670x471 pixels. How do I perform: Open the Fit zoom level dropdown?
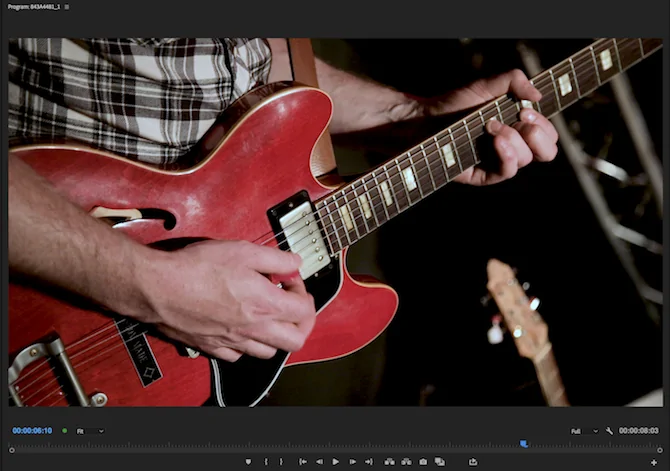point(89,431)
